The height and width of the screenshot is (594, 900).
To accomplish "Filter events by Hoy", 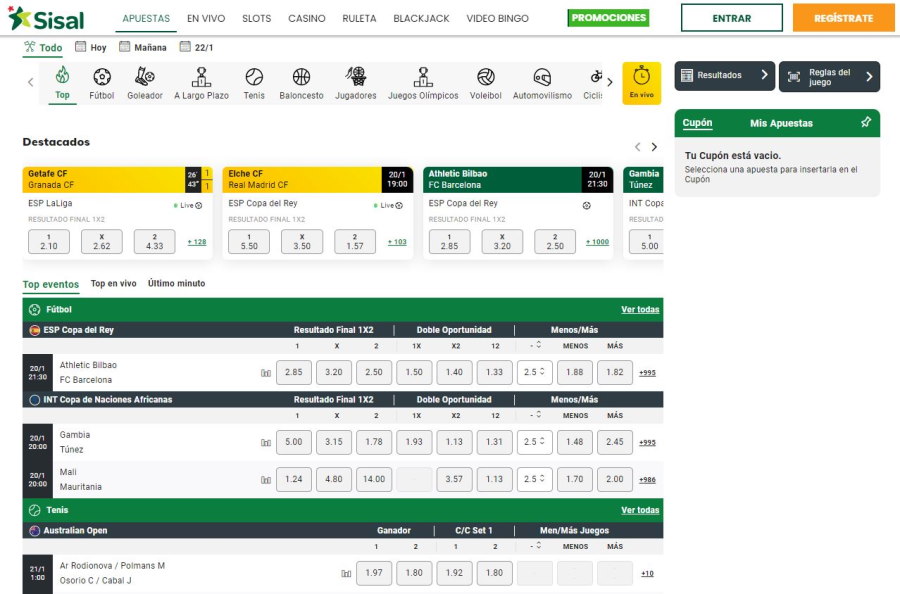I will pos(91,47).
